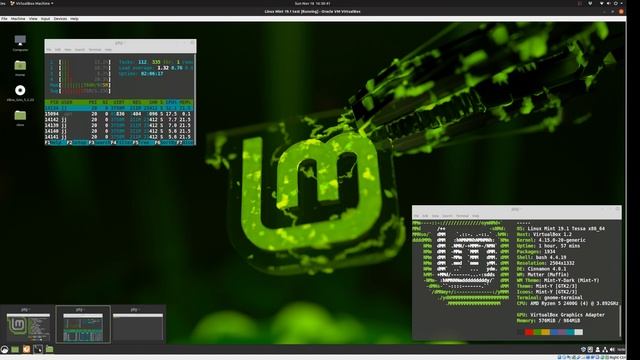
Task: Click the blue neofetch color block
Action: 554,332
